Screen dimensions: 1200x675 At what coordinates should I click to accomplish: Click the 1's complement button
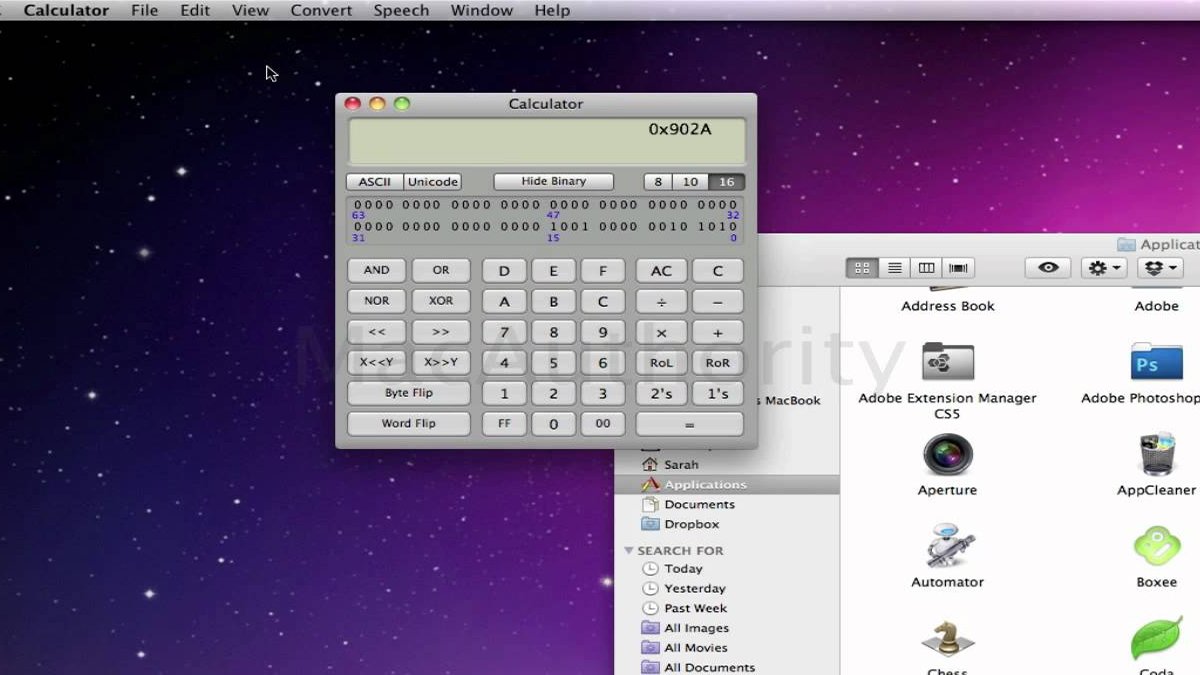pyautogui.click(x=718, y=394)
